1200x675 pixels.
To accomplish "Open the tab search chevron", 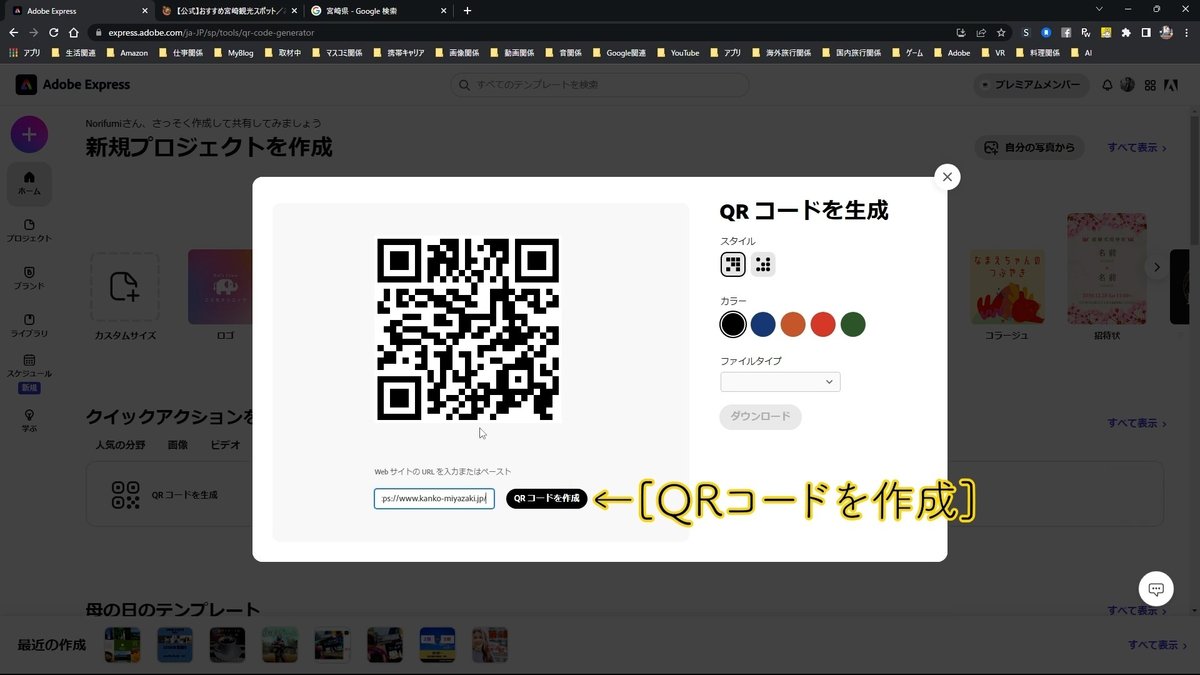I will point(1100,10).
